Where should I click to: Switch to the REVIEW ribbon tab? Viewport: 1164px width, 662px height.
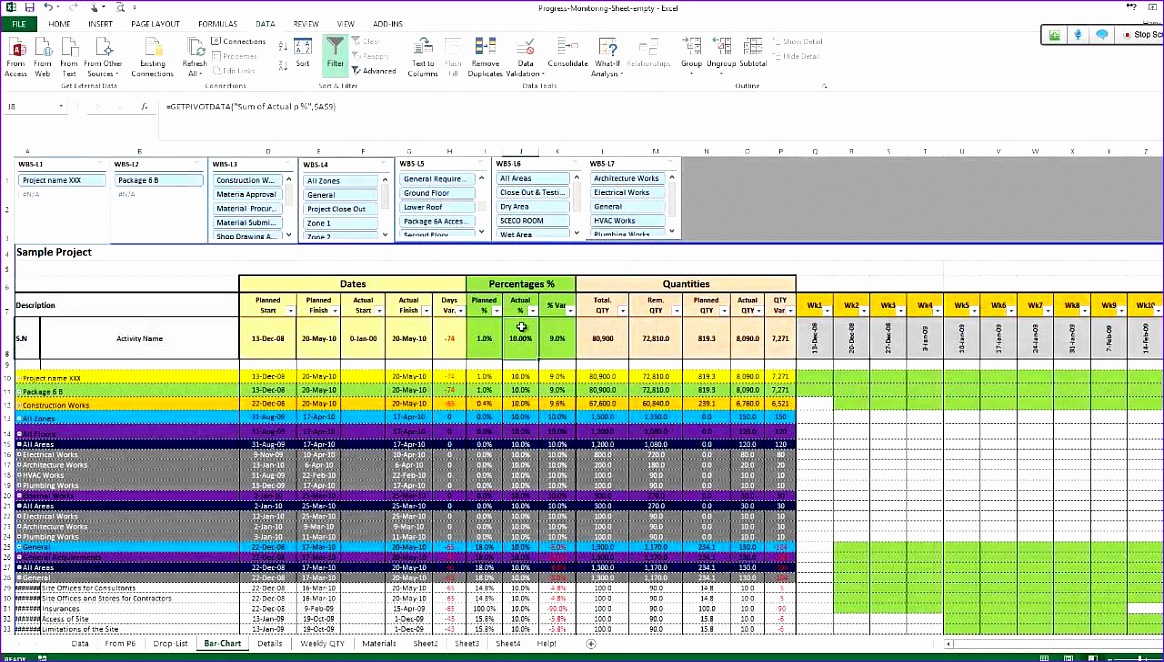click(x=306, y=24)
